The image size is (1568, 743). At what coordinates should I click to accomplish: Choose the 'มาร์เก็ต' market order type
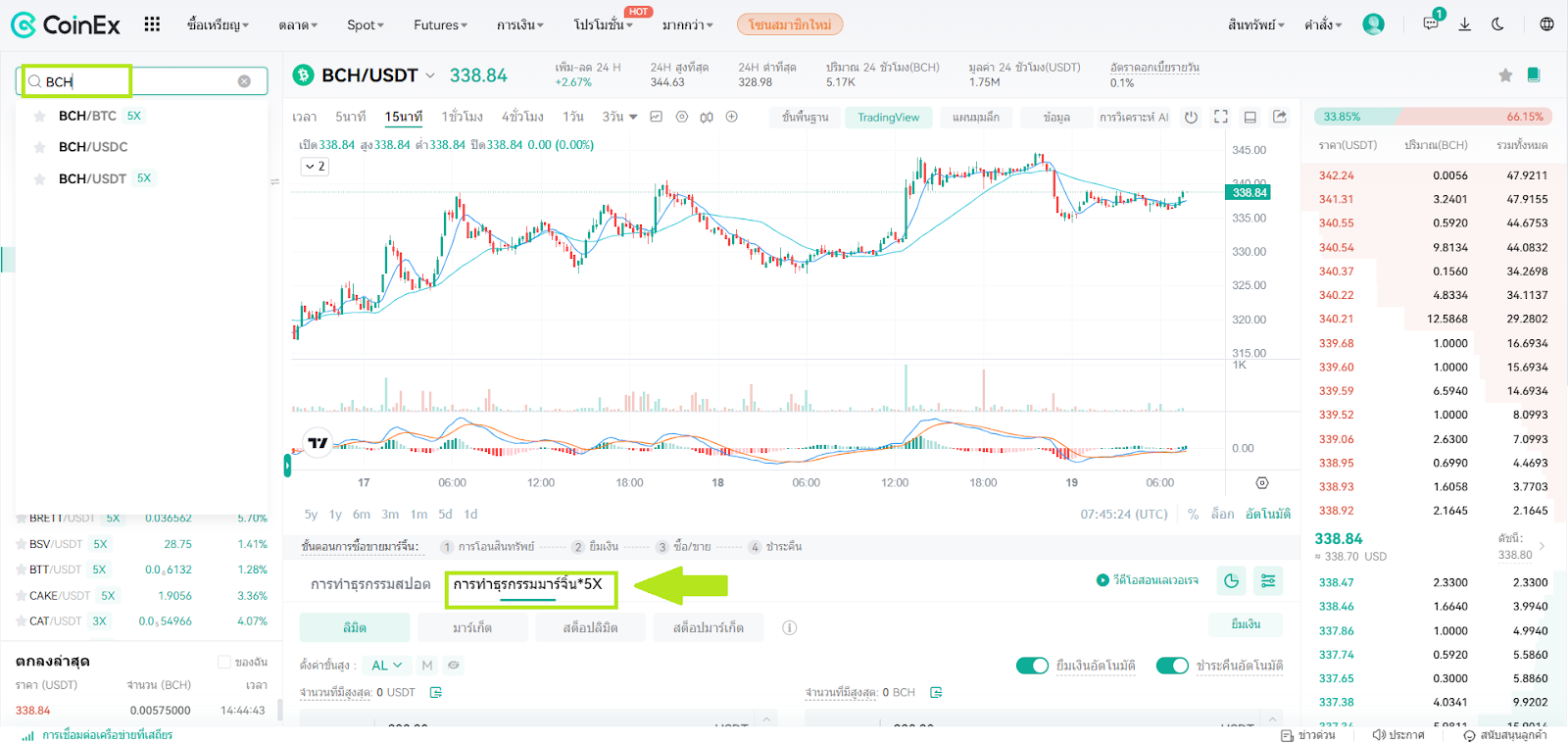coord(472,627)
